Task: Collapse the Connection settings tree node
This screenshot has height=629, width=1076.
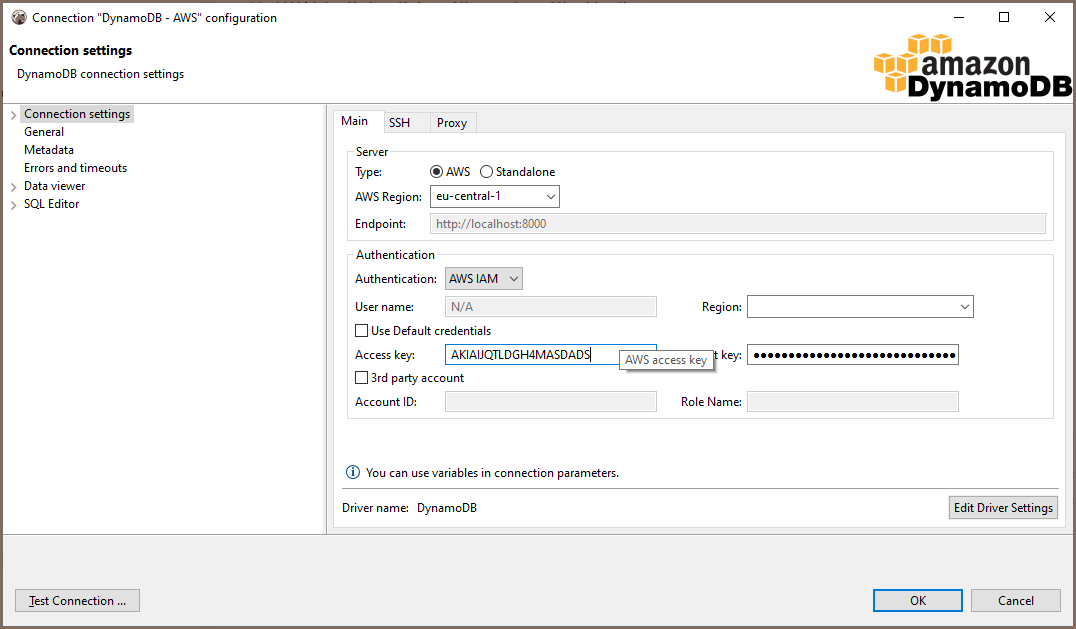Action: (12, 113)
